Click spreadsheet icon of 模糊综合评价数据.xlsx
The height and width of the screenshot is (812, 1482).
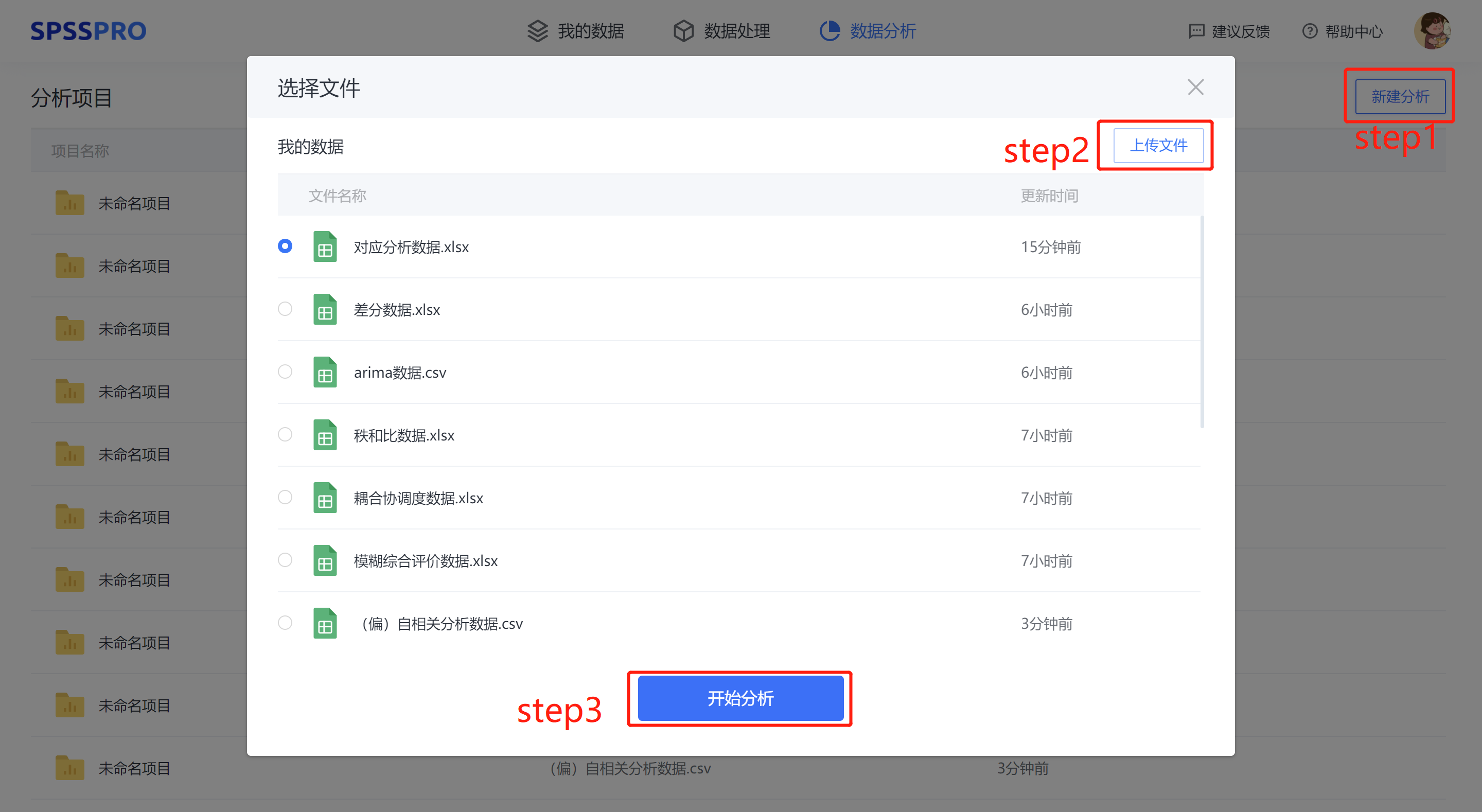pos(325,560)
